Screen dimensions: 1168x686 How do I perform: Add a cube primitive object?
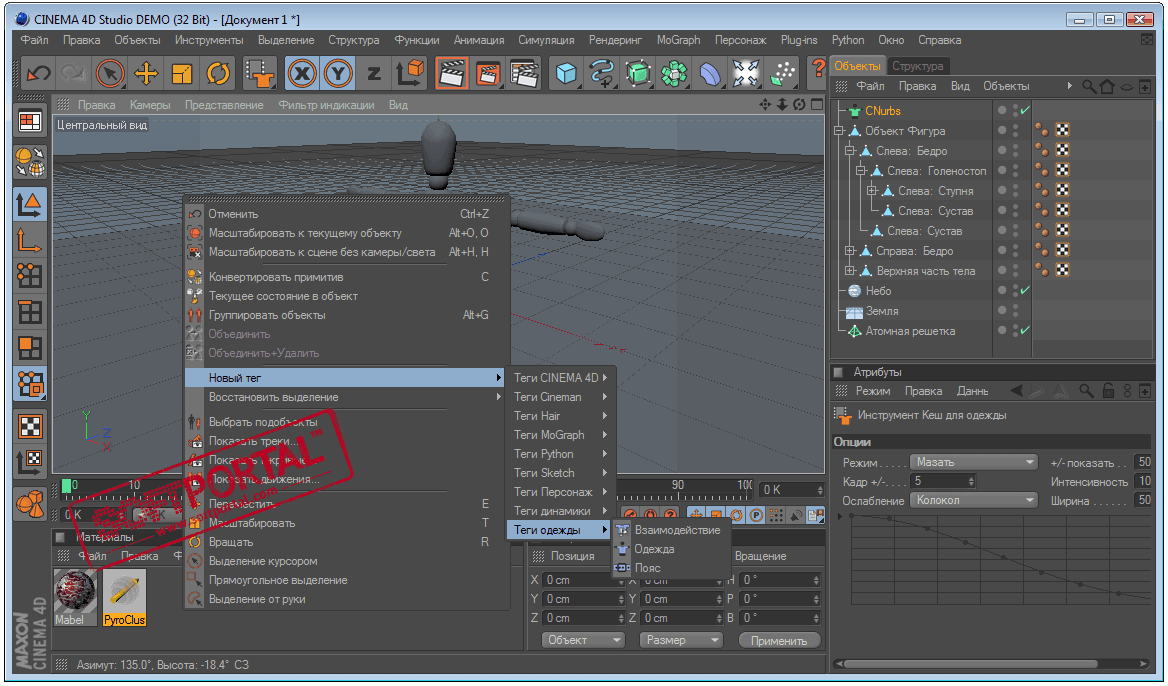coord(566,73)
